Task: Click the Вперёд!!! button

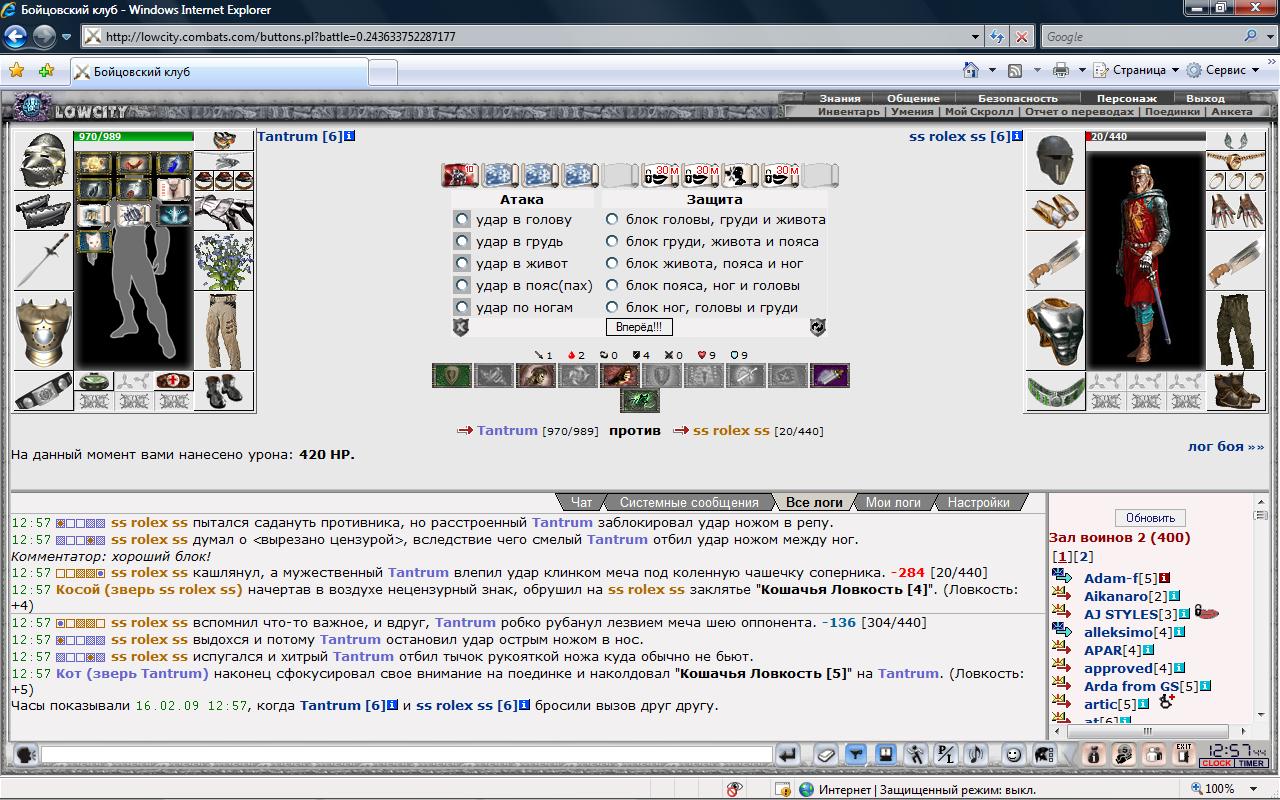Action: click(x=639, y=327)
